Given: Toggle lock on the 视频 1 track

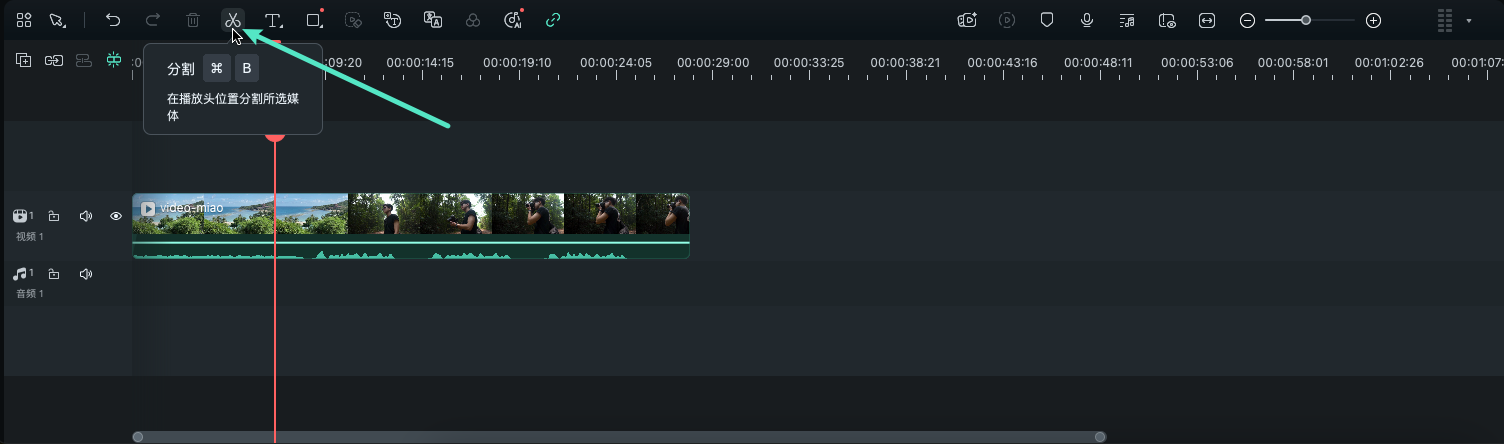Looking at the screenshot, I should coord(54,216).
